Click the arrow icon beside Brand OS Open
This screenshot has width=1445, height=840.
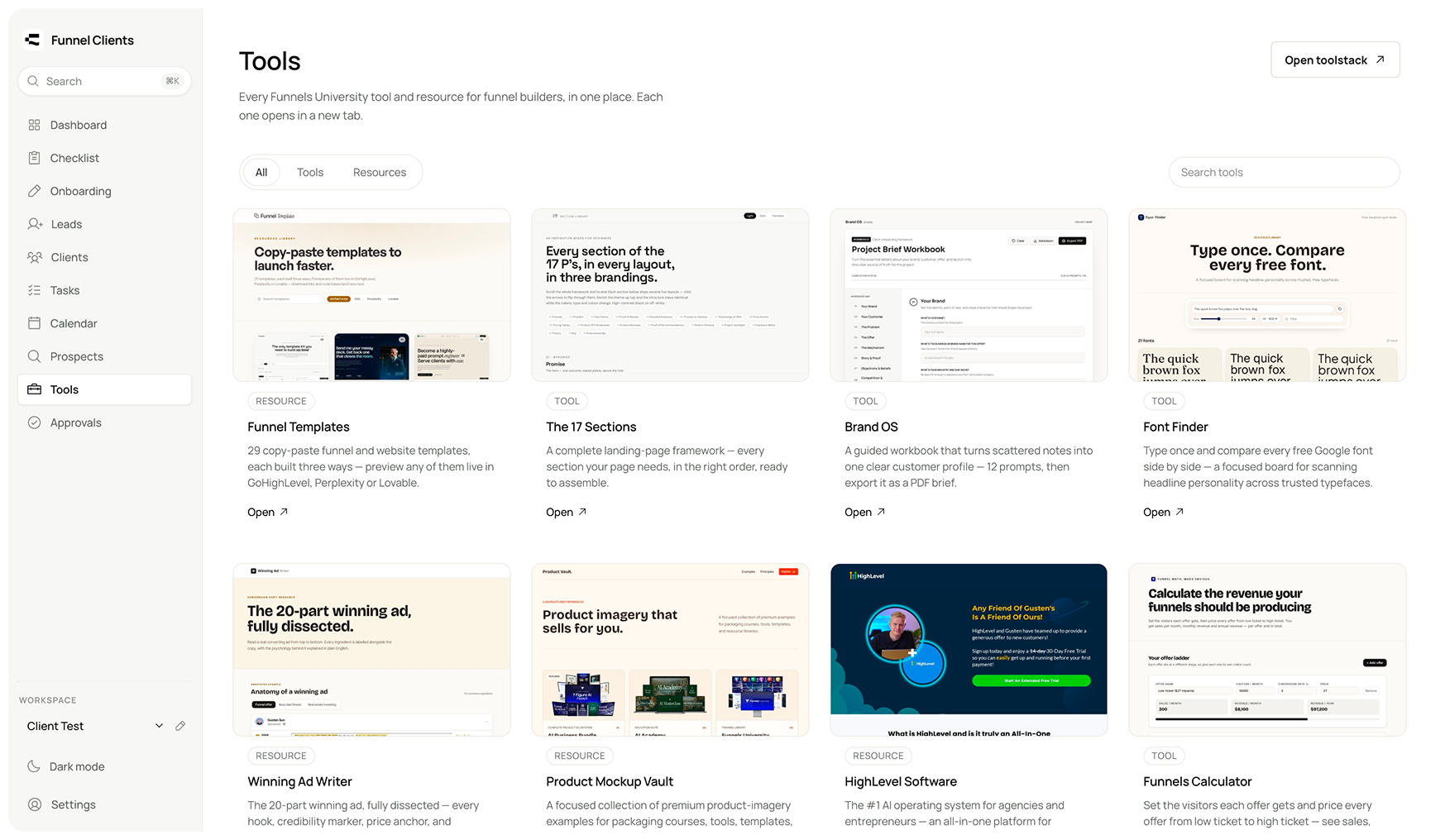[881, 512]
